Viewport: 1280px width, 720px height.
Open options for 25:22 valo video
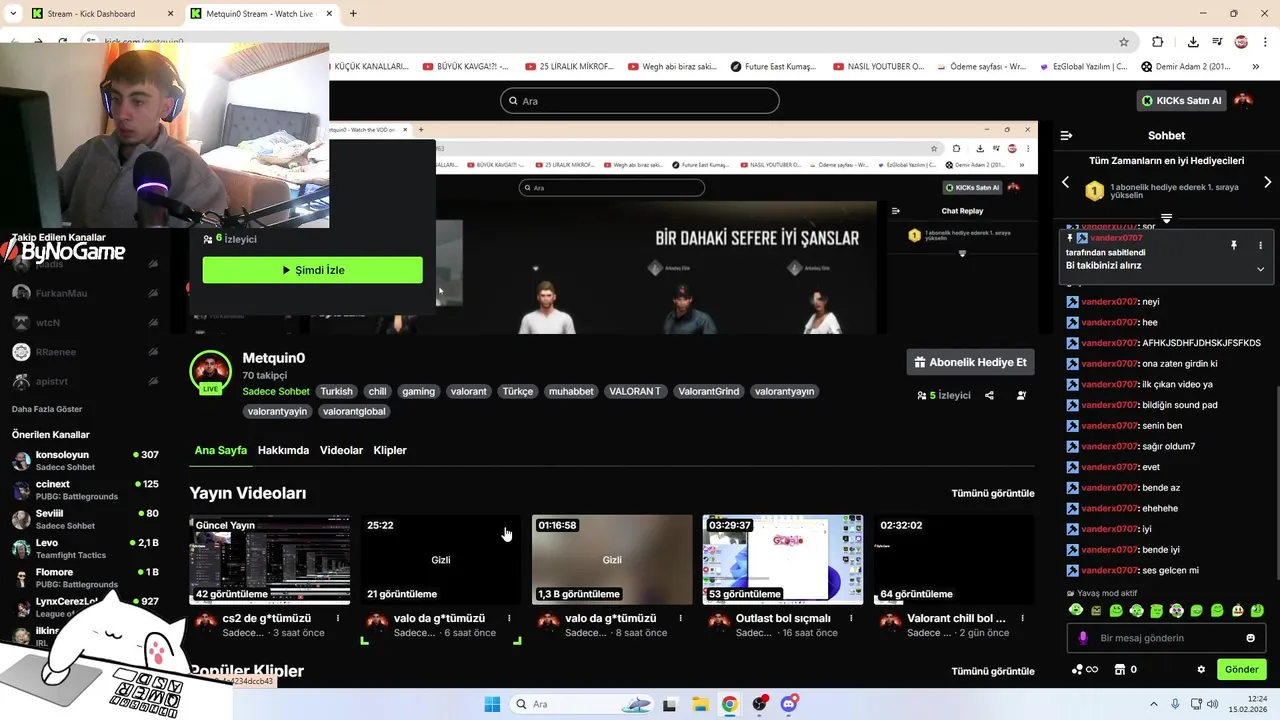[509, 618]
